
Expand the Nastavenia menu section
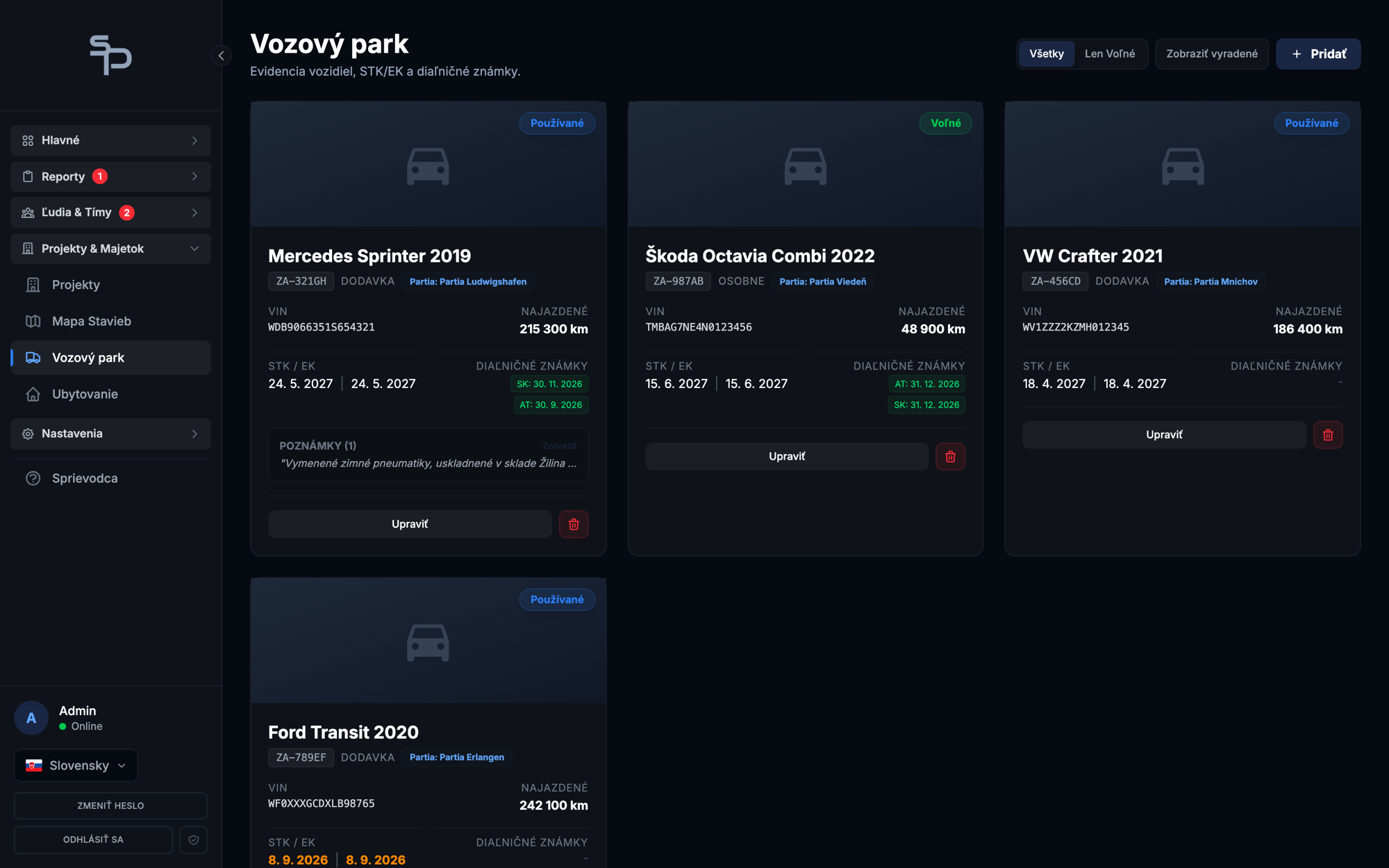tap(110, 433)
